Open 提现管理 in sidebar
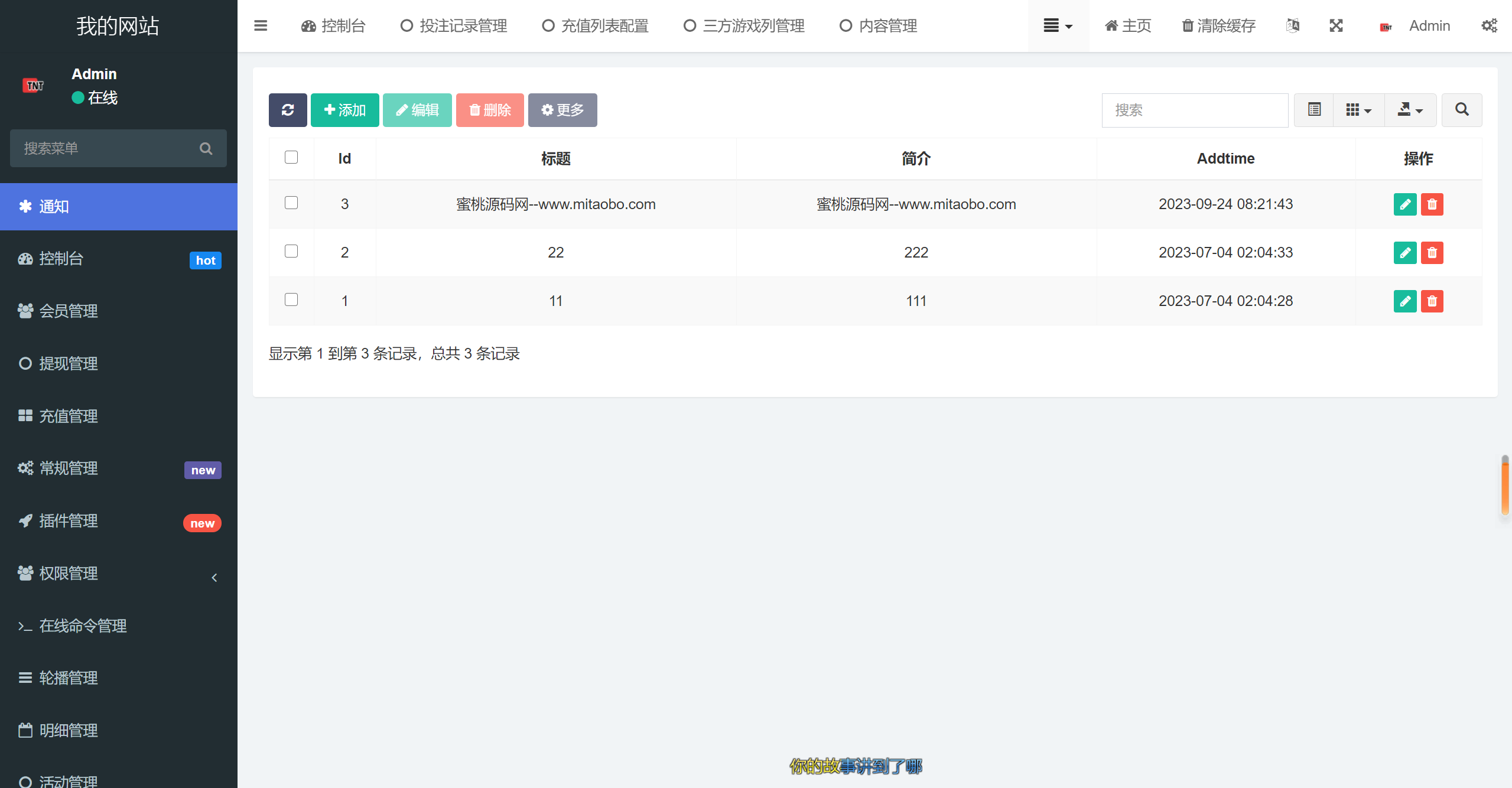 pos(119,364)
